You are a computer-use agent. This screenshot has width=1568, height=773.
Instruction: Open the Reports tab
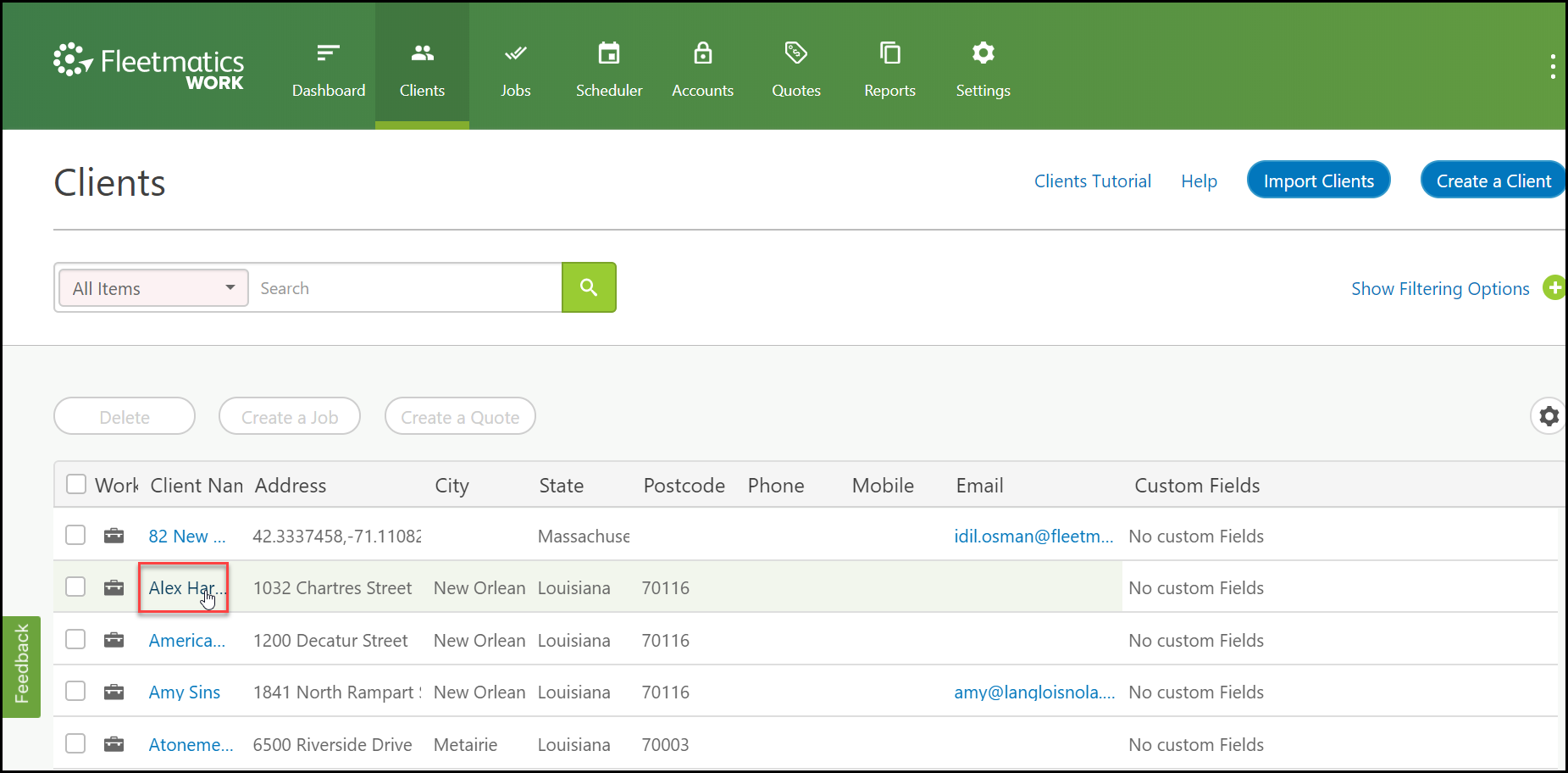(889, 66)
